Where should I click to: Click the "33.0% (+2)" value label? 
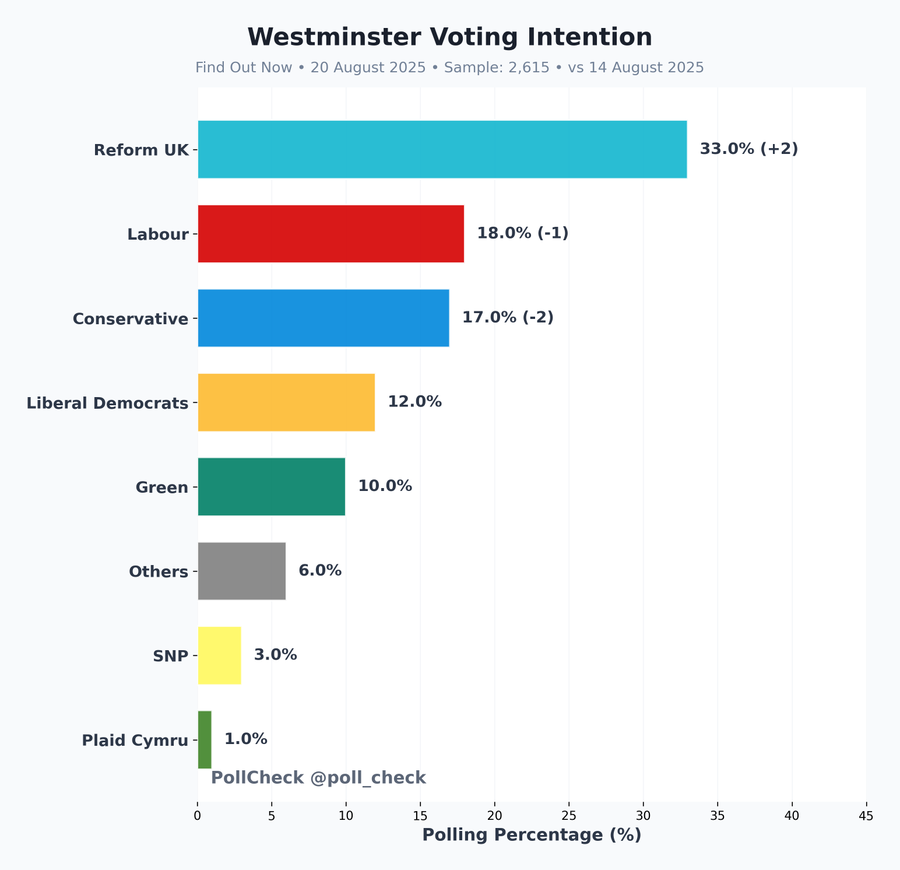coord(748,149)
